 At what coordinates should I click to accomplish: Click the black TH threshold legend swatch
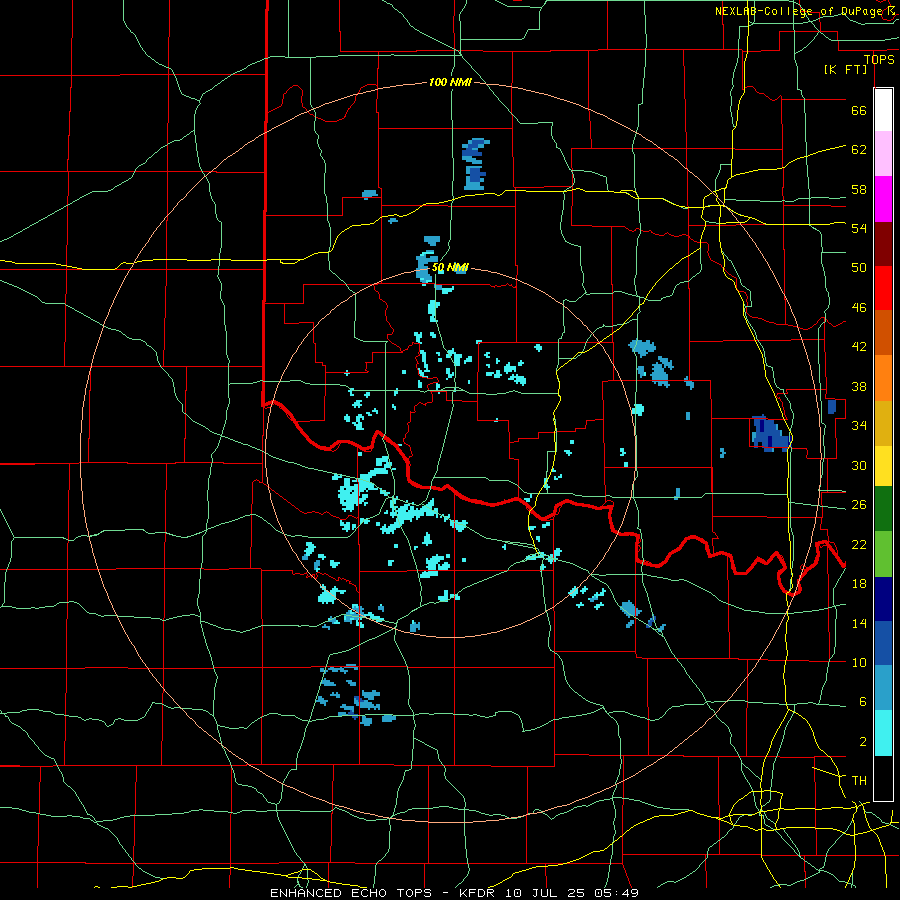coord(883,778)
